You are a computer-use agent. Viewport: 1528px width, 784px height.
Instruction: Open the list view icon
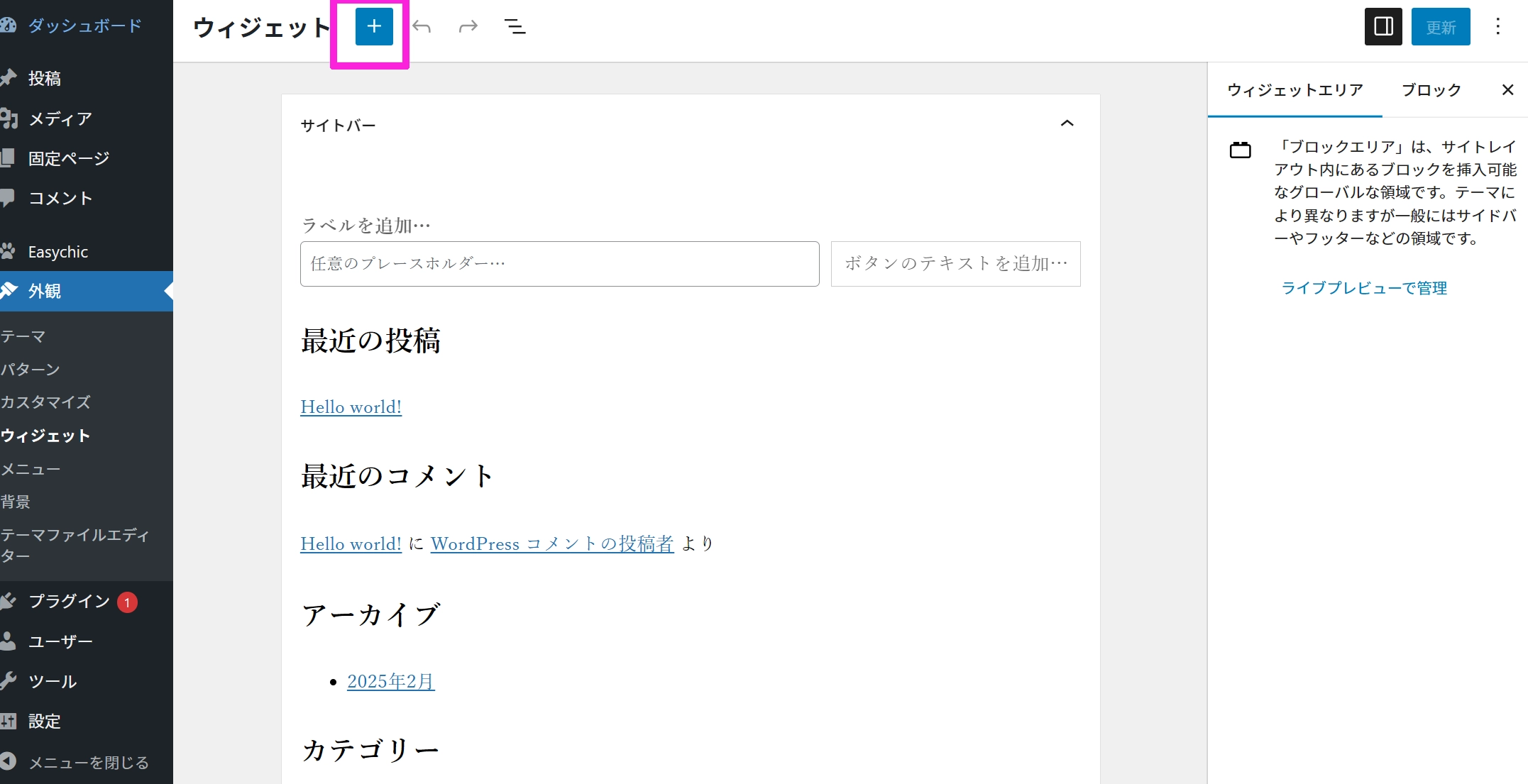click(515, 27)
